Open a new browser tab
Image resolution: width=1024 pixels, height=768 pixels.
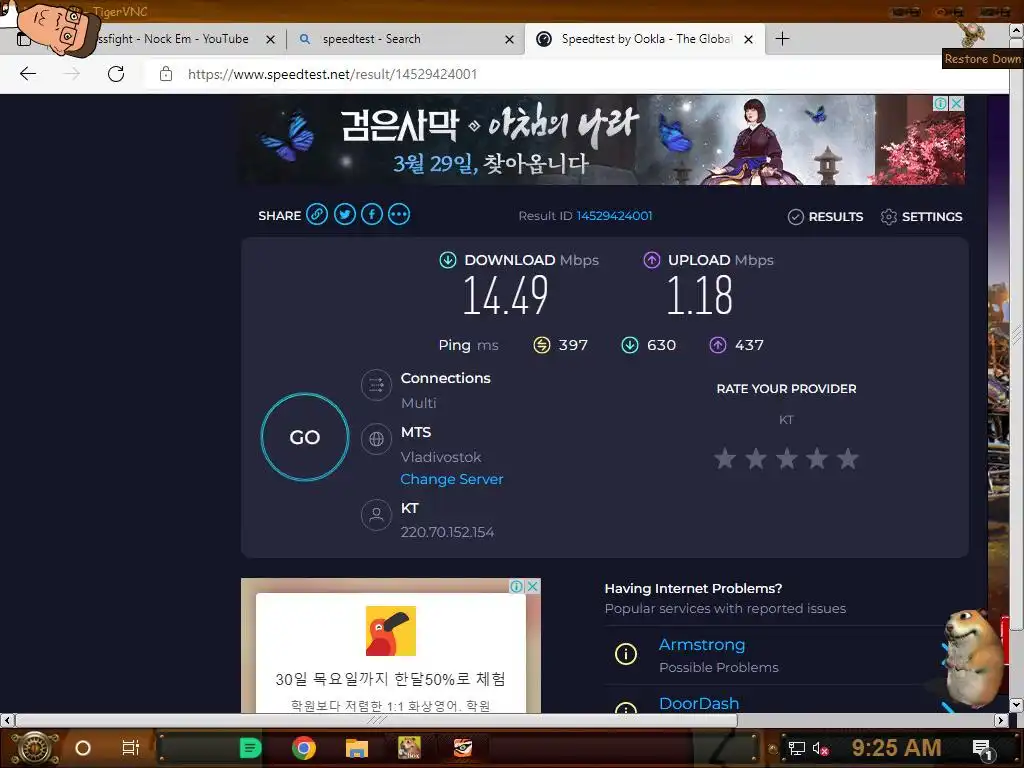(782, 39)
